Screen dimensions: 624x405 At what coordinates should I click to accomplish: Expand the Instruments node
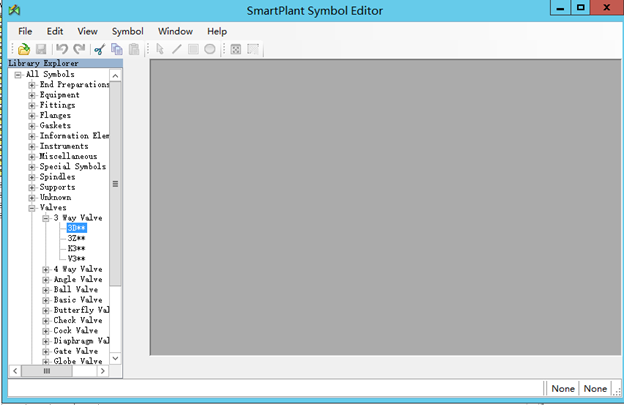pyautogui.click(x=32, y=146)
